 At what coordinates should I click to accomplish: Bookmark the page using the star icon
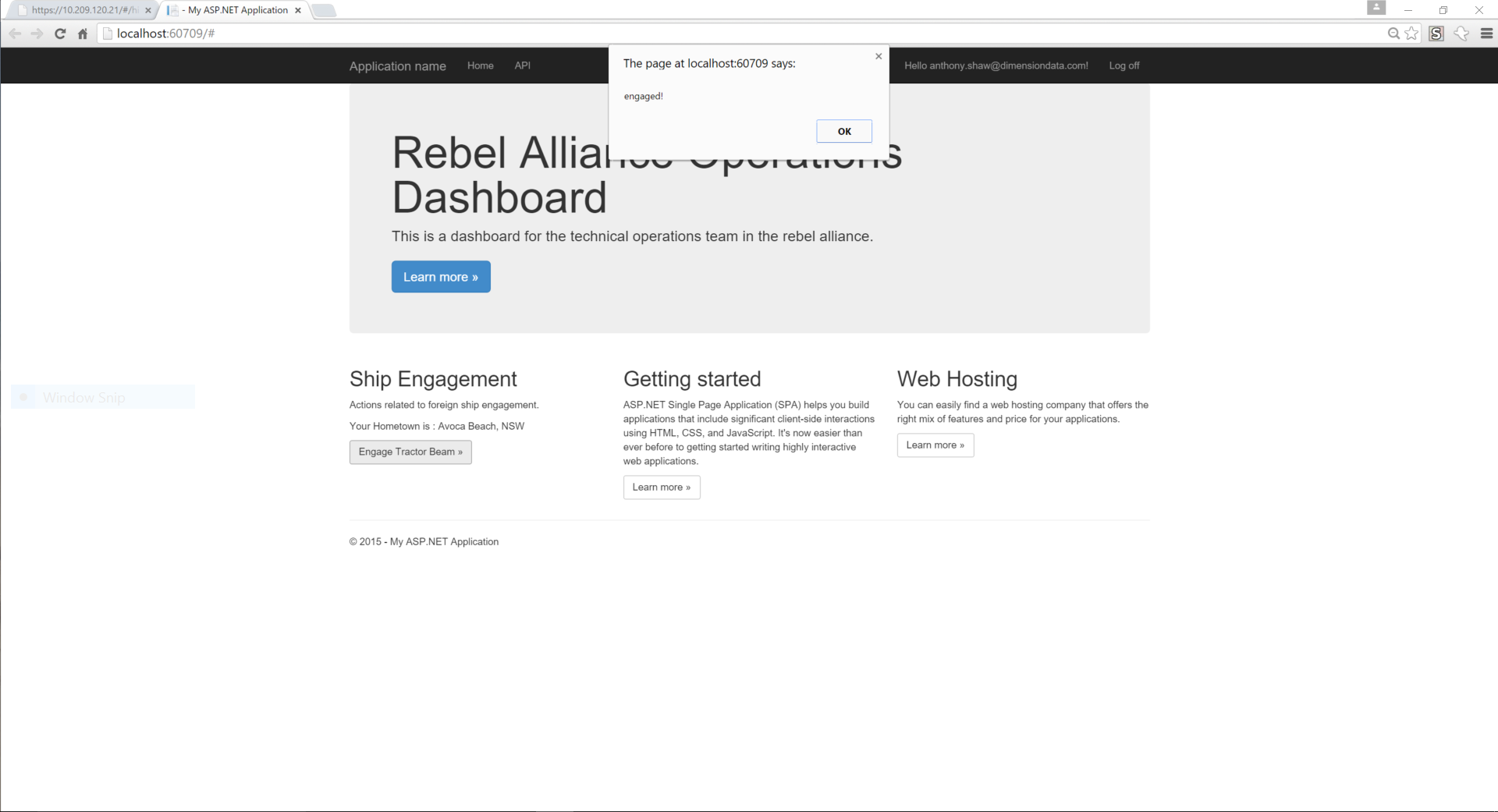pos(1412,34)
